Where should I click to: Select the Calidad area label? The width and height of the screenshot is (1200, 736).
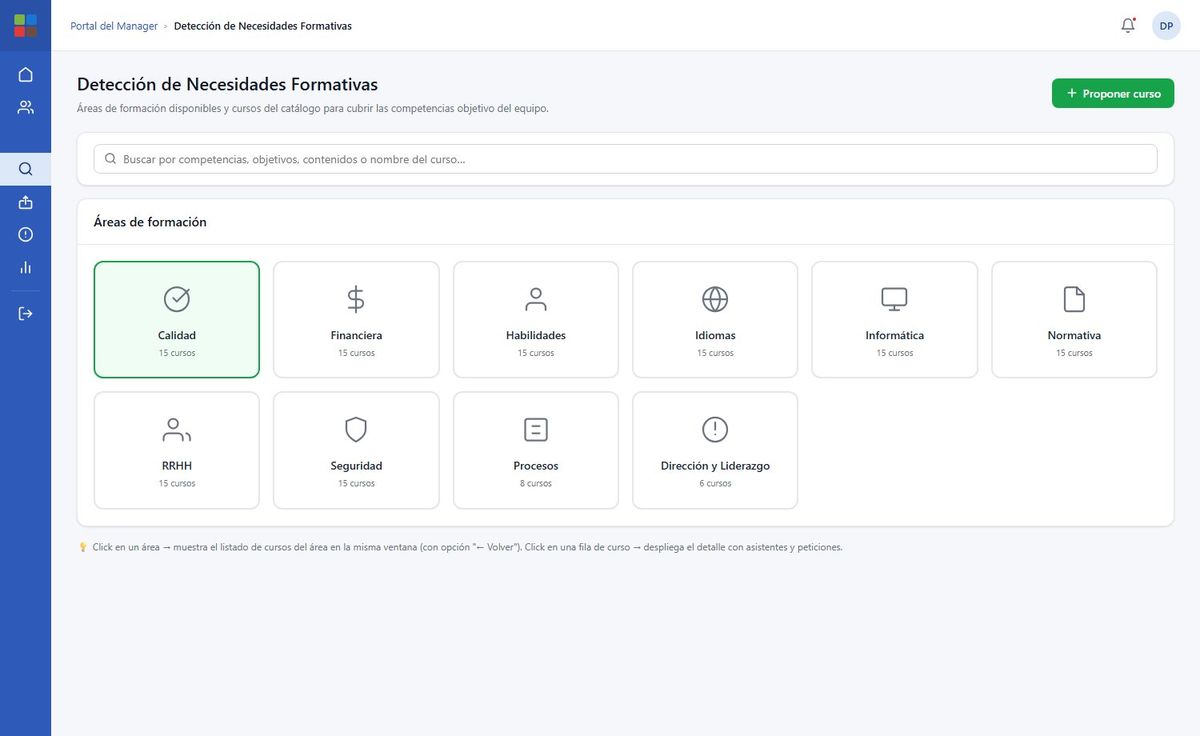point(177,336)
